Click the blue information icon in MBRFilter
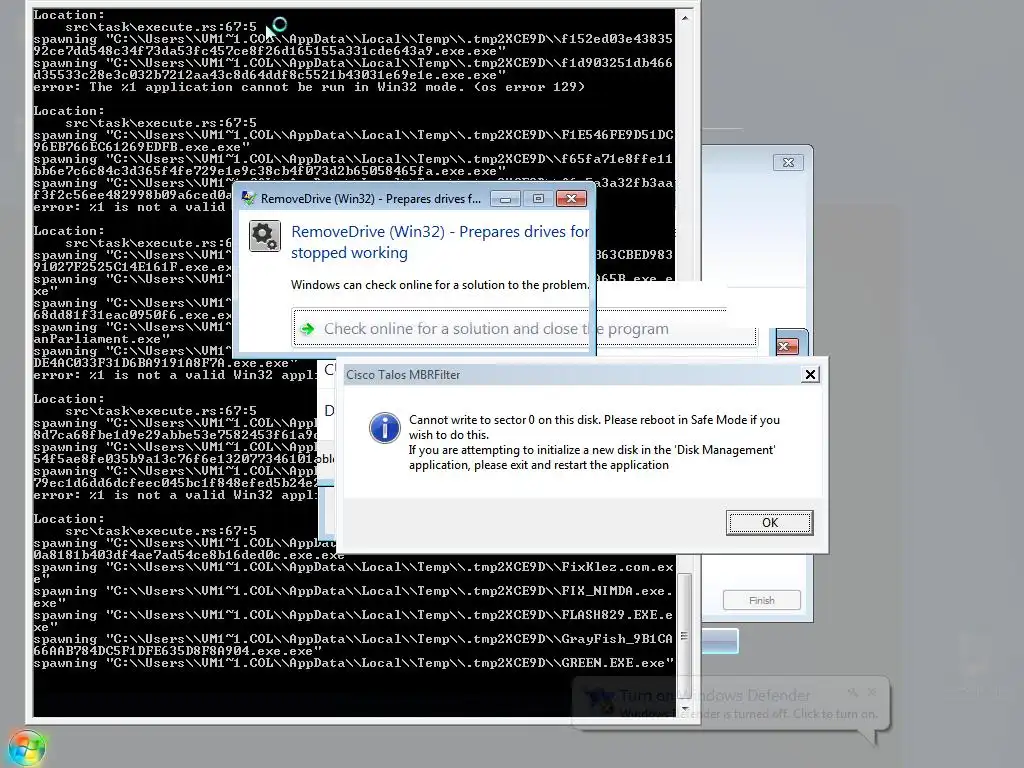1024x768 pixels. [x=385, y=428]
